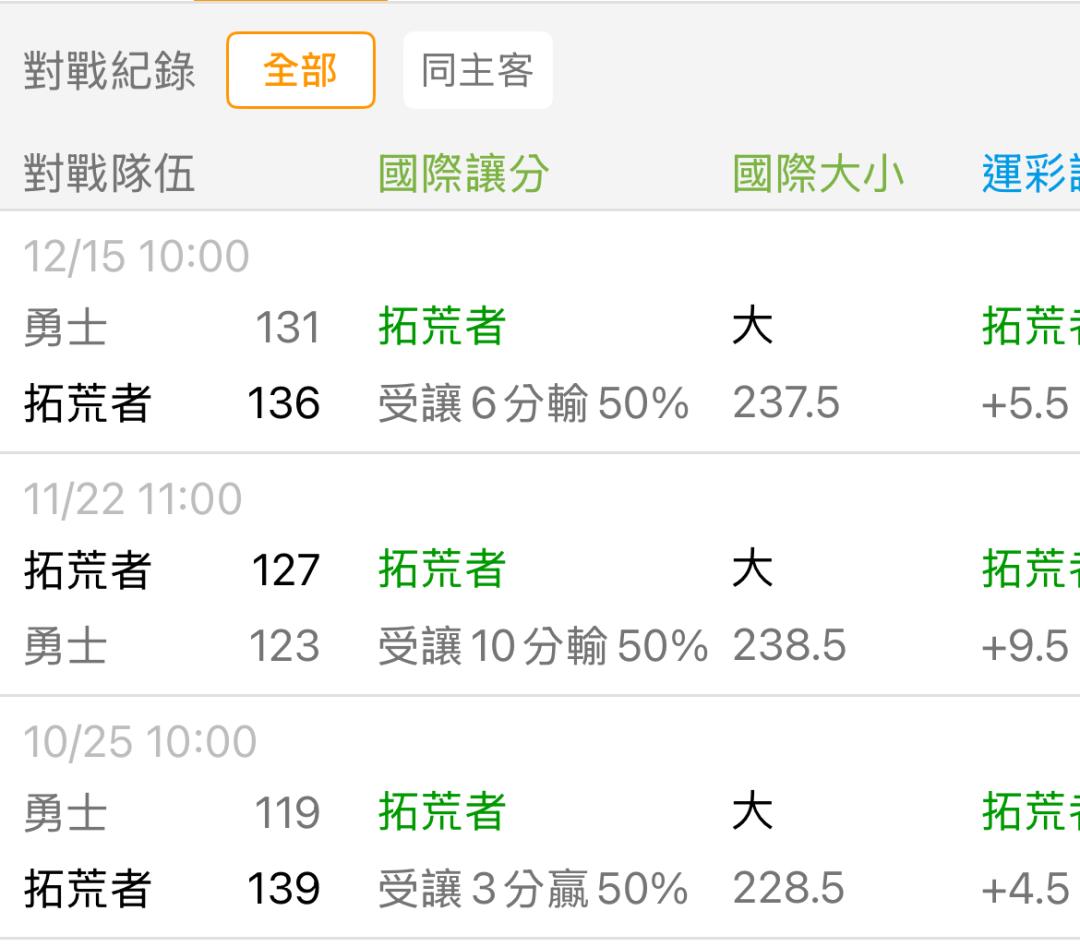
Task: Click the 國際讓分 column header
Action: [x=463, y=174]
